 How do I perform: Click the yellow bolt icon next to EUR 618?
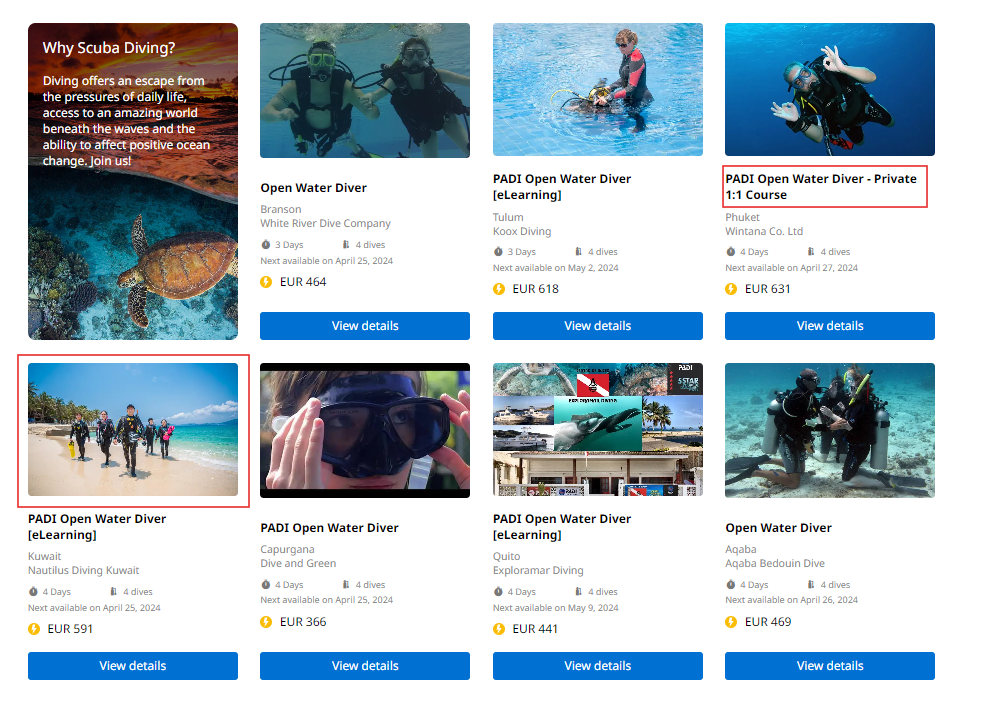pyautogui.click(x=499, y=289)
